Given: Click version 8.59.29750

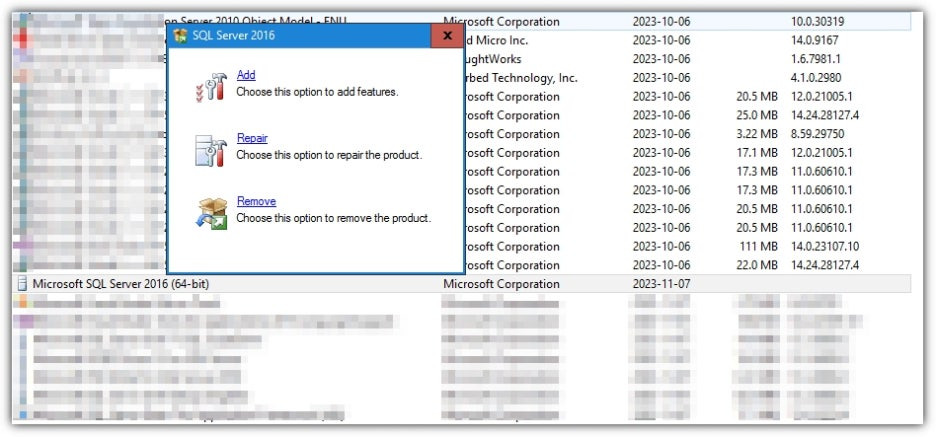Looking at the screenshot, I should (x=818, y=134).
